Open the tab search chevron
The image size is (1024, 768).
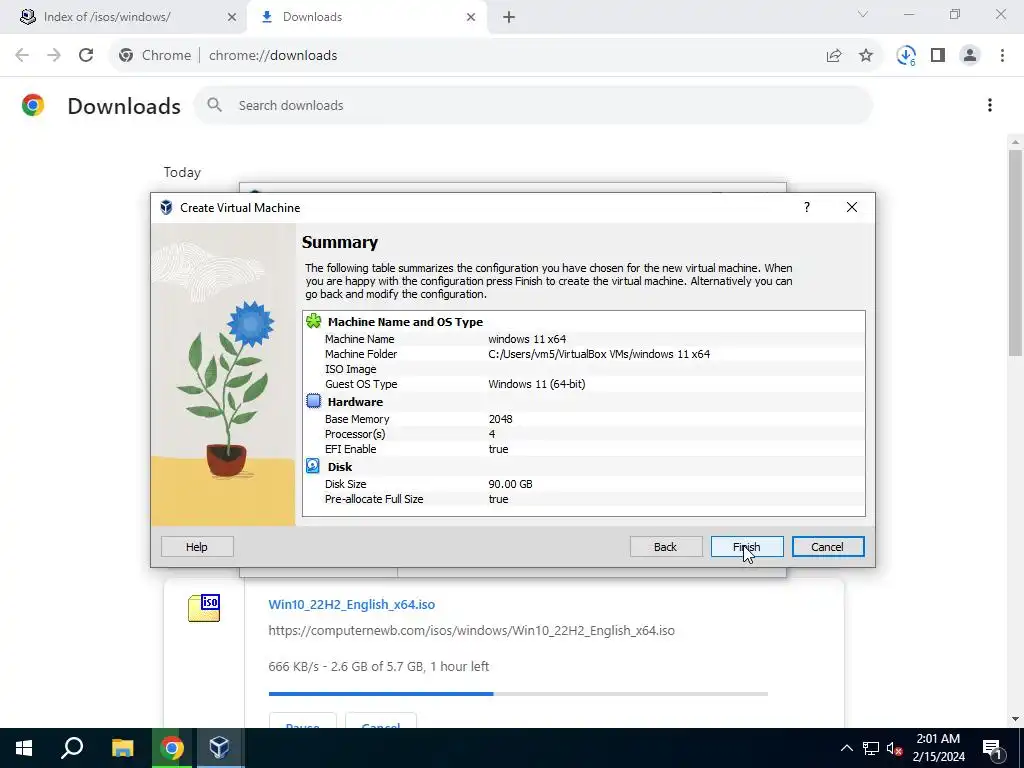pos(863,14)
